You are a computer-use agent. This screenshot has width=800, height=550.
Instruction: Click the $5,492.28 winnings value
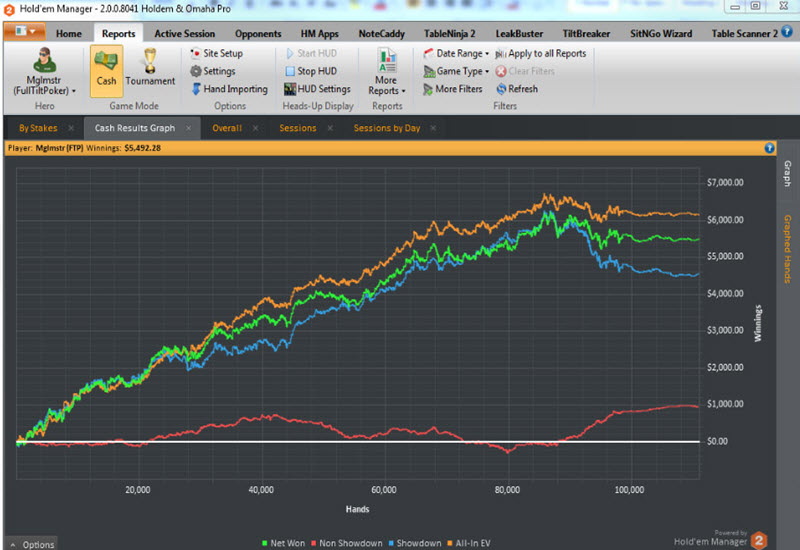142,148
